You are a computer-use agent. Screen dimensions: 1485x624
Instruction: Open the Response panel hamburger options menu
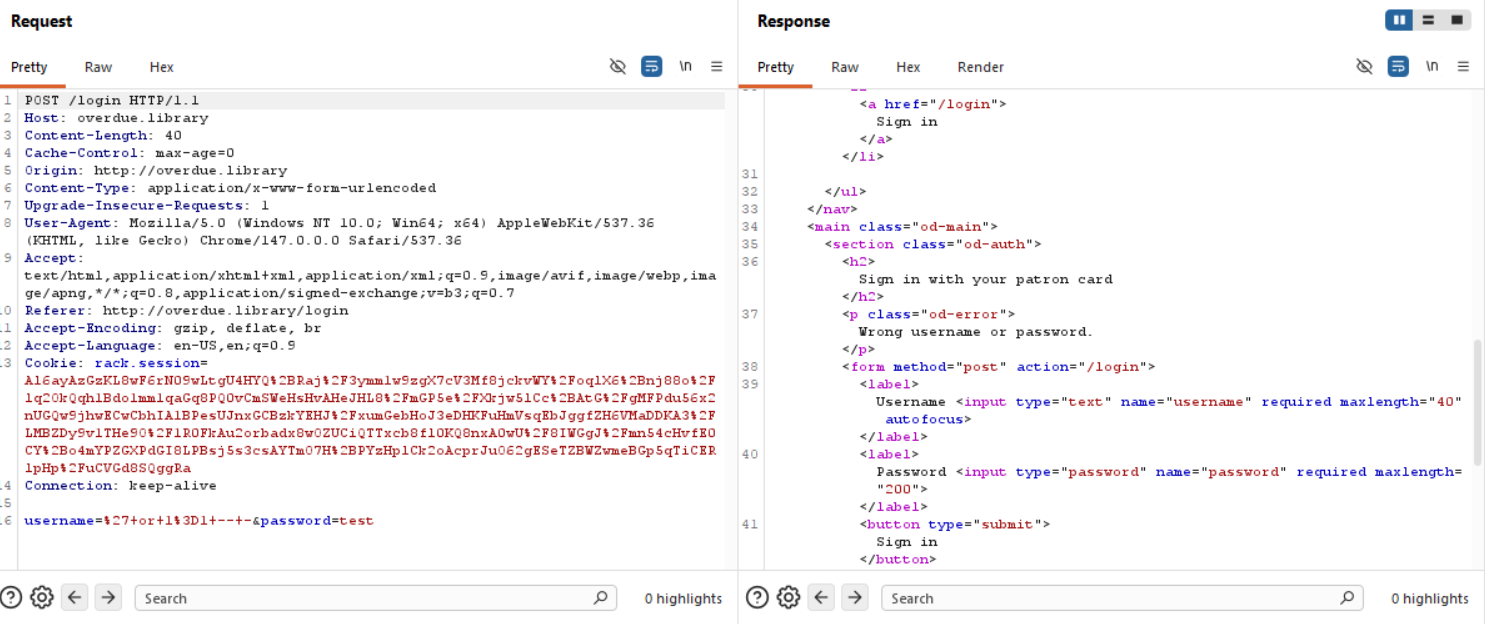1463,67
